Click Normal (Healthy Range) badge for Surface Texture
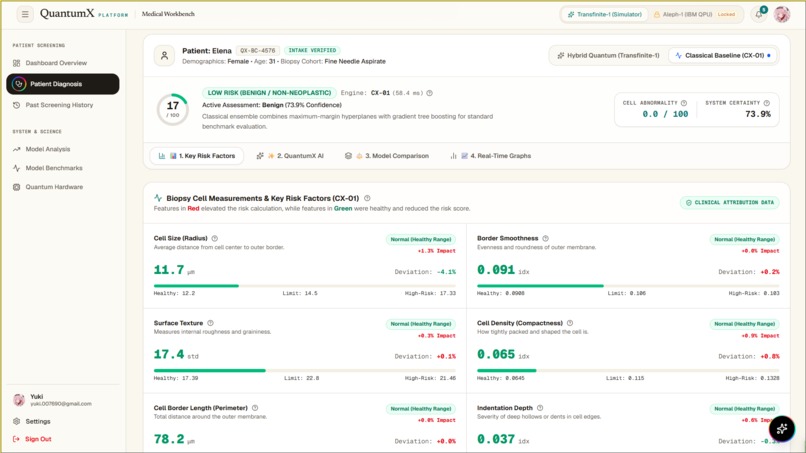This screenshot has height=453, width=806. click(420, 324)
